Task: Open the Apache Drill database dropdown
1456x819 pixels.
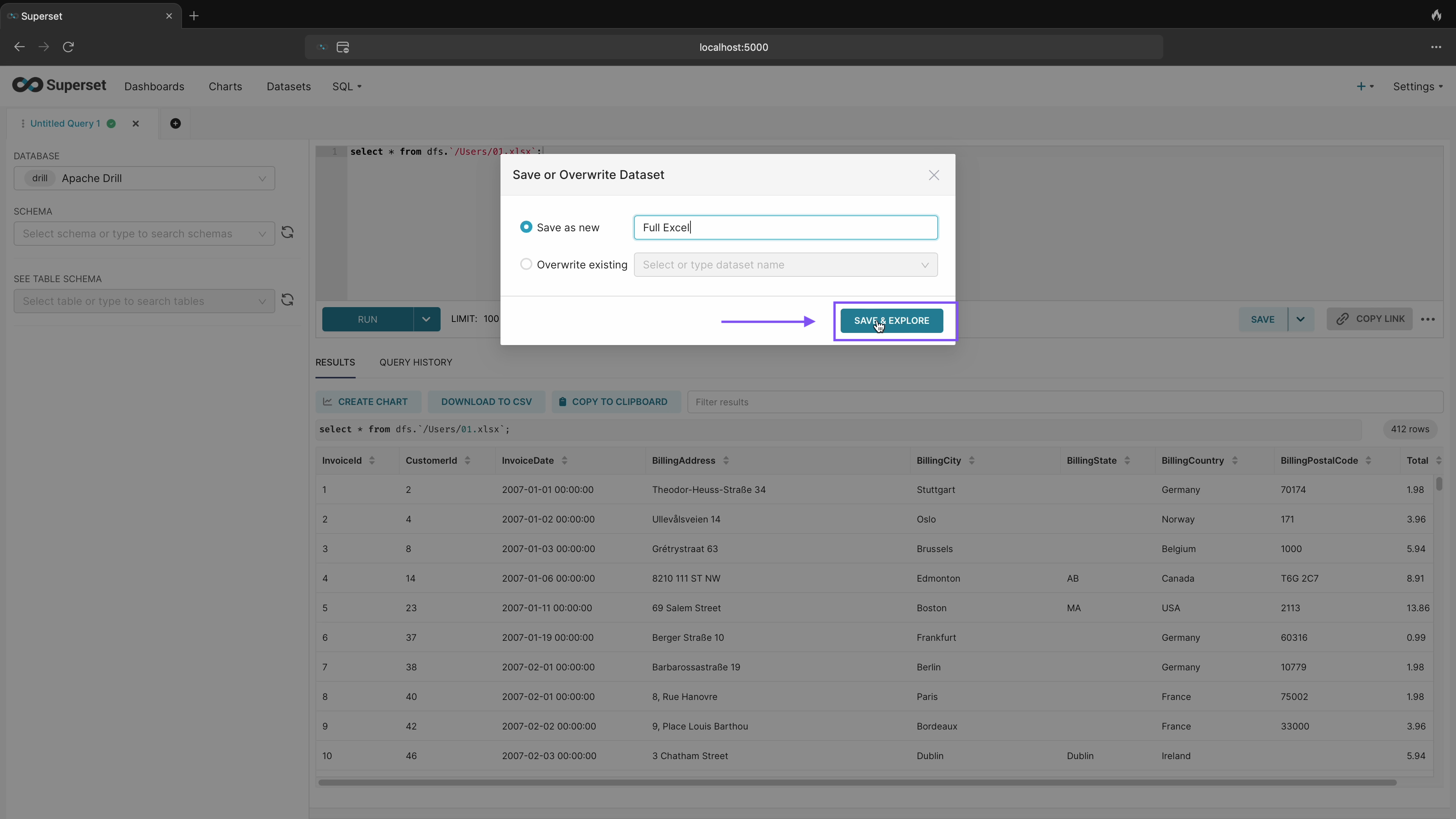Action: coord(144,178)
